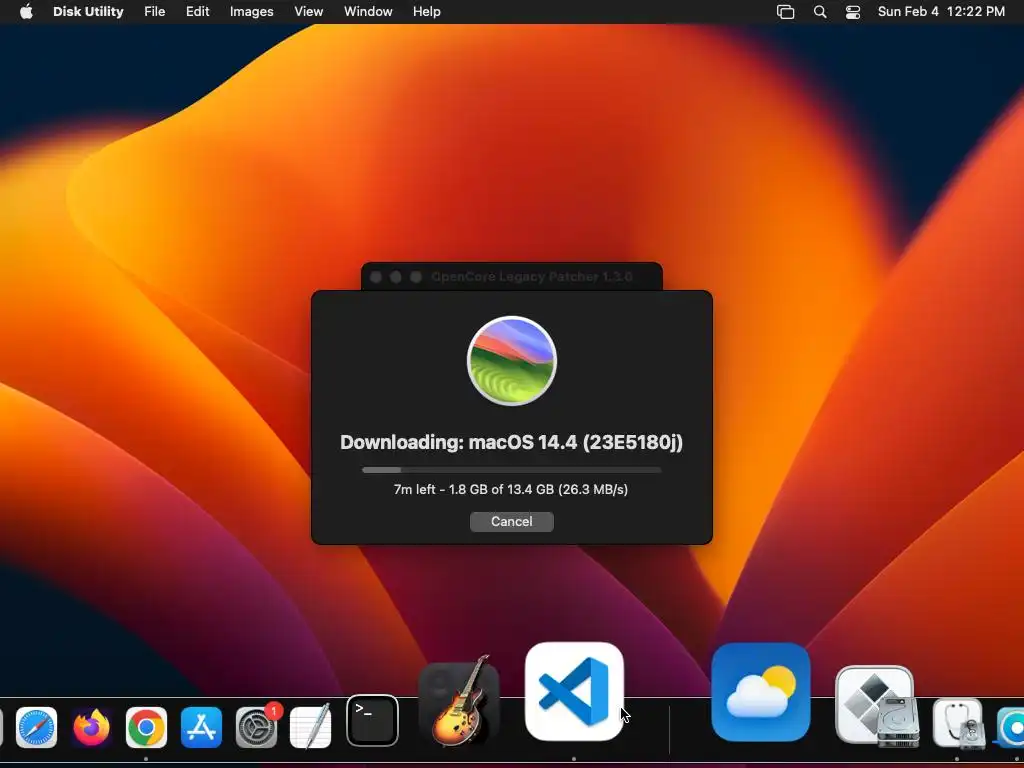Open the Weather app in the Dock
The image size is (1024, 768).
point(761,692)
